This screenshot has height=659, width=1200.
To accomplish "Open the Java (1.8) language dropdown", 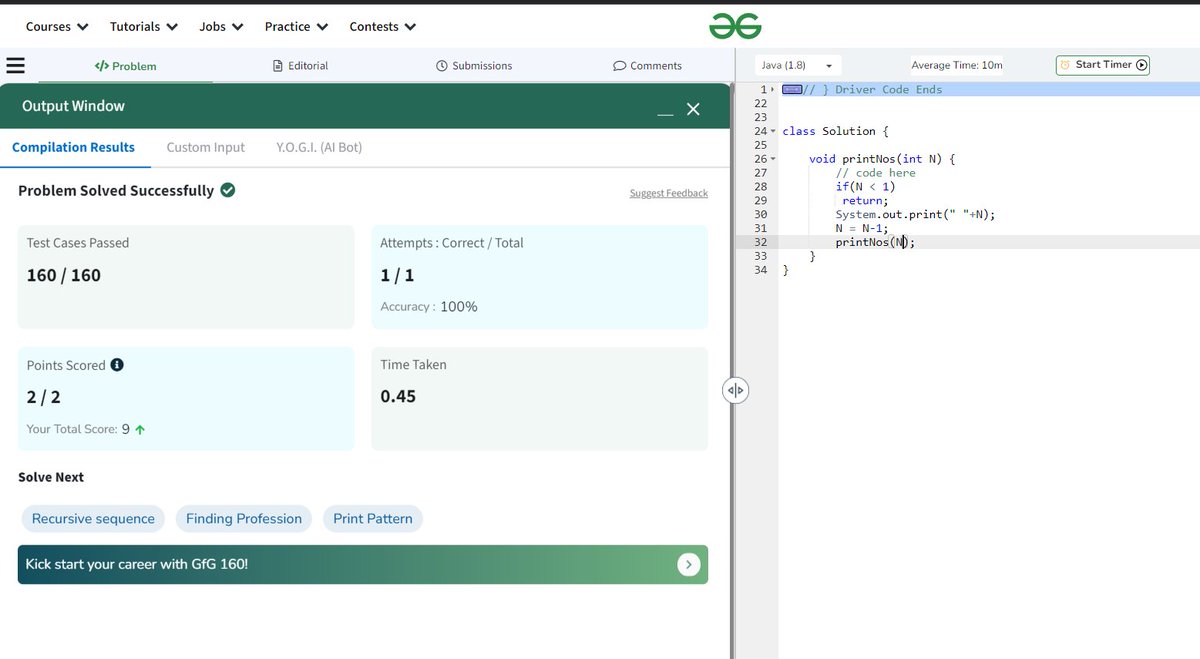I will click(x=797, y=65).
